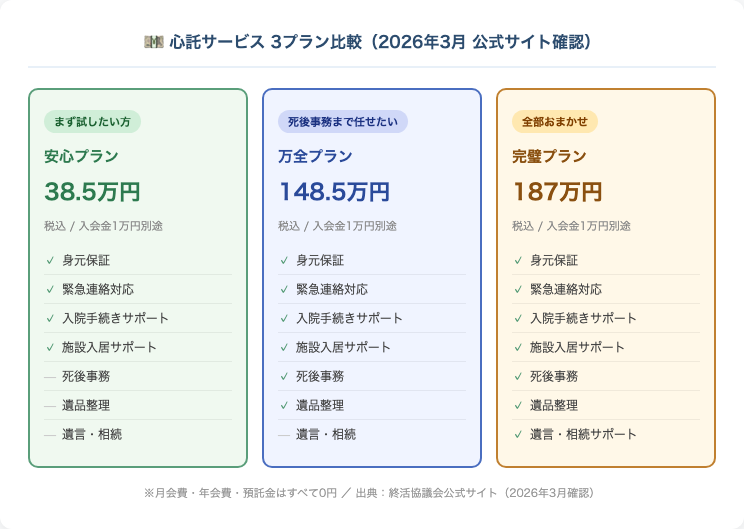
Task: Click the checkmark beside 入院手続きサポート in 万全プラン
Action: (284, 318)
